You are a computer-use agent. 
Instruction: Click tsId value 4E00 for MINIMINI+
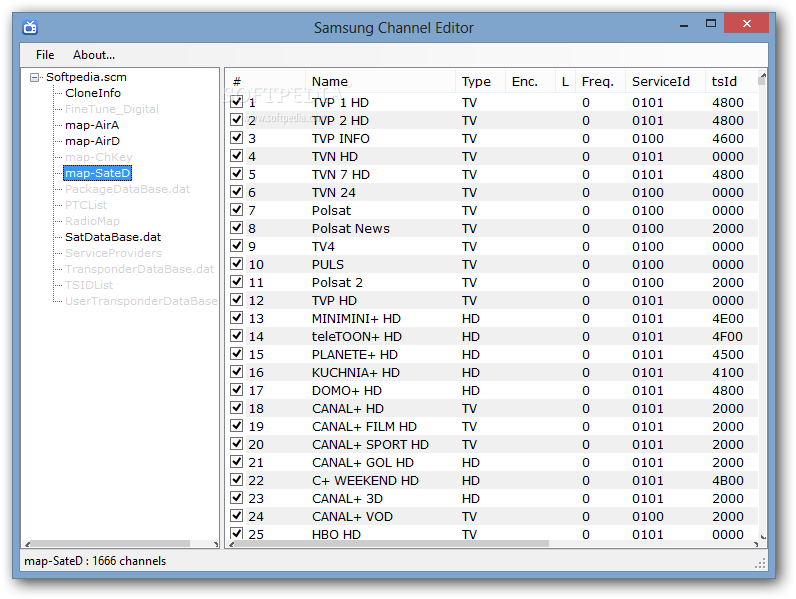[728, 318]
